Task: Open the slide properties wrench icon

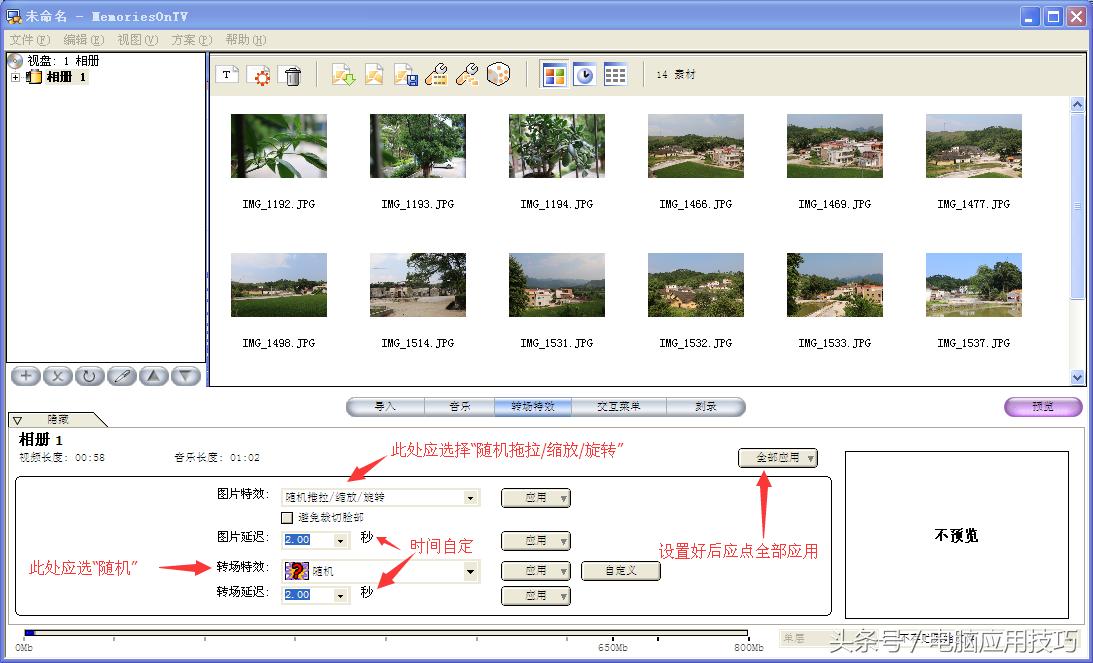Action: tap(437, 74)
